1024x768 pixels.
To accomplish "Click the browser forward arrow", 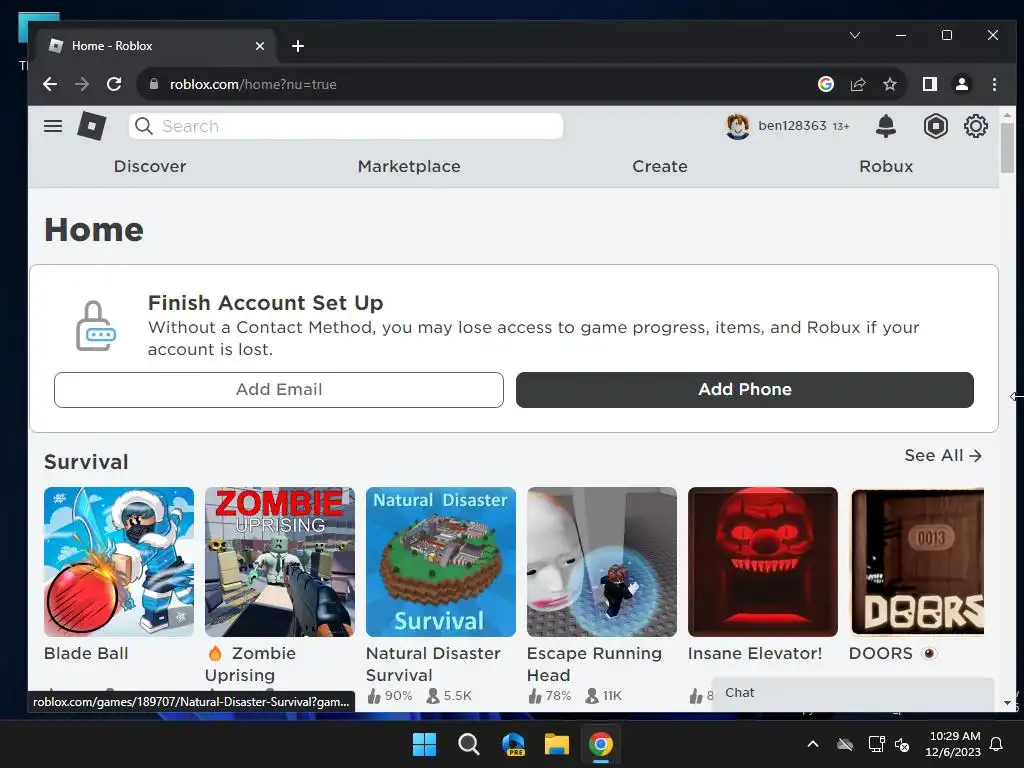I will point(82,84).
